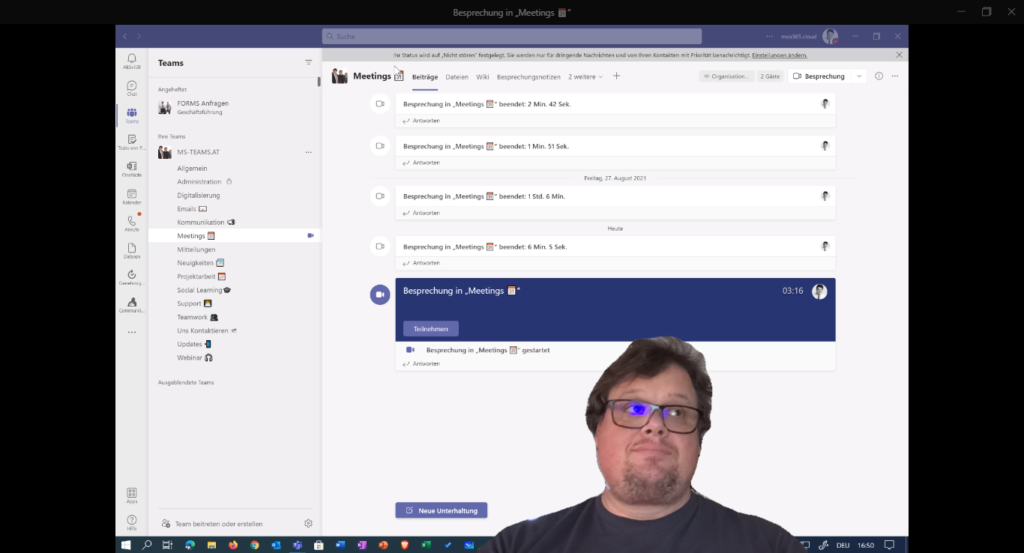The width and height of the screenshot is (1024, 553).
Task: Switch to the Dateien tab in channel
Action: pyautogui.click(x=457, y=77)
